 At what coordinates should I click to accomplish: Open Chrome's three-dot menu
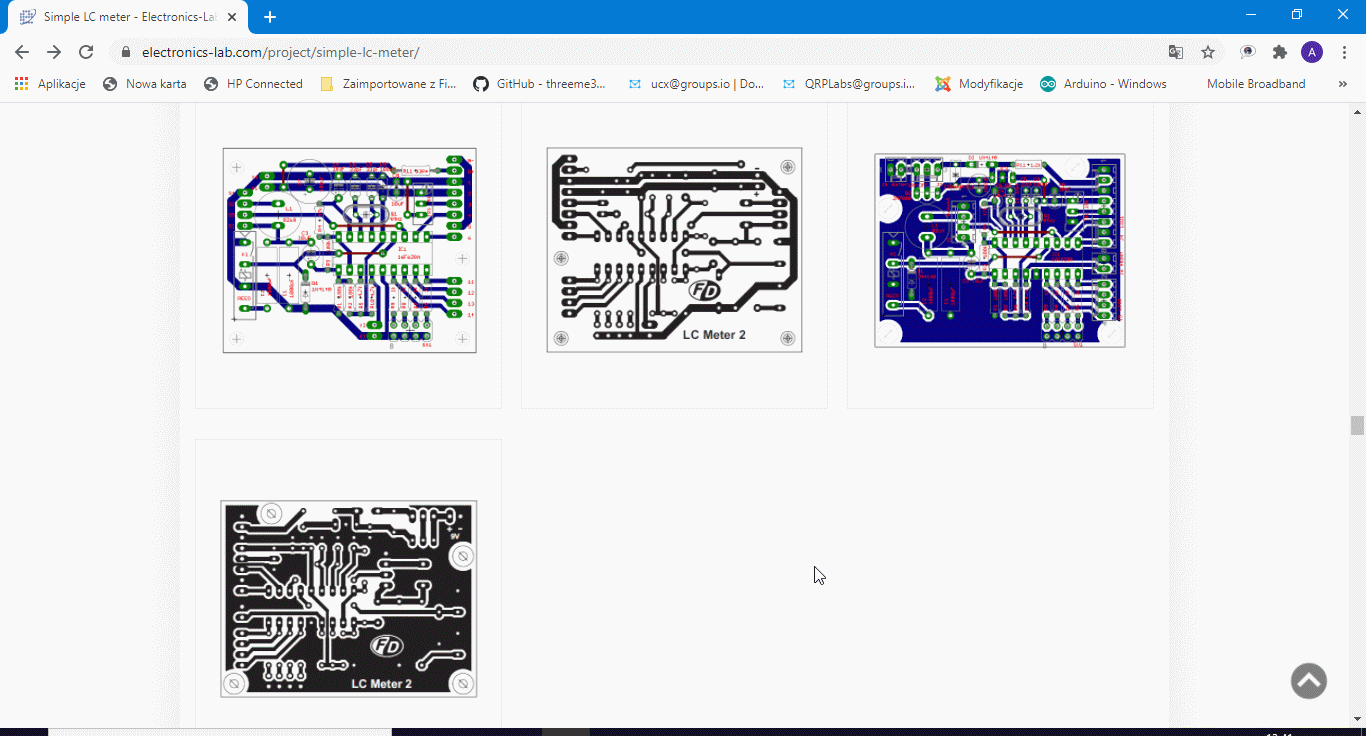click(1344, 52)
